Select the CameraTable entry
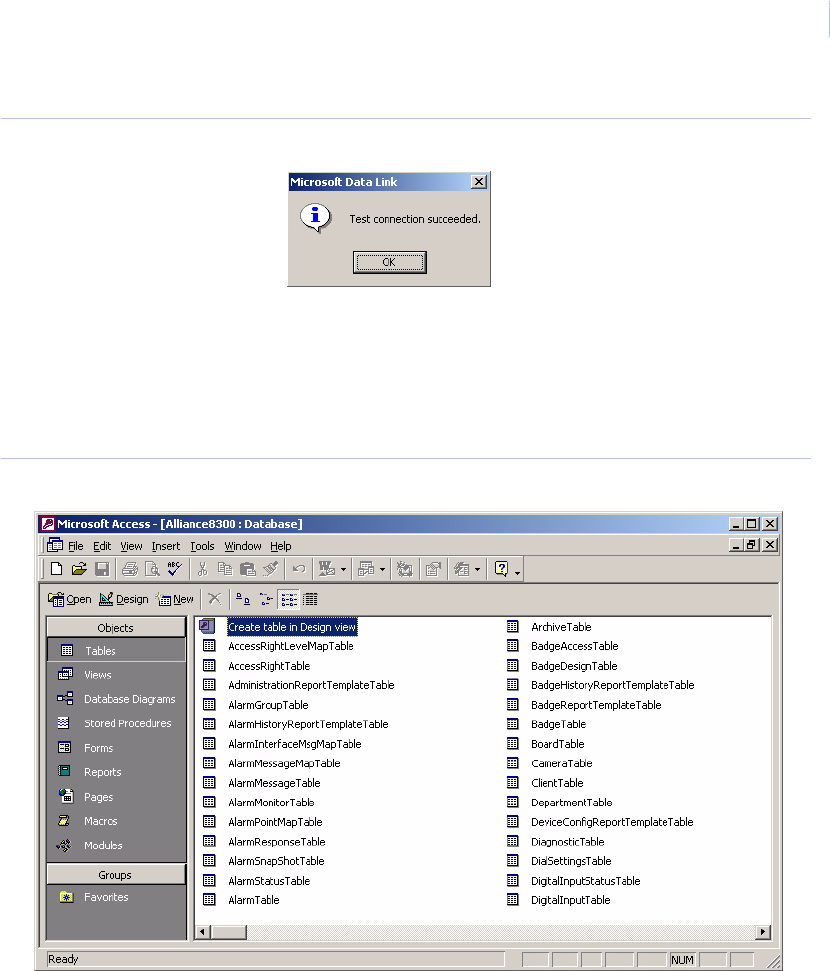Image resolution: width=830 pixels, height=971 pixels. pos(561,763)
